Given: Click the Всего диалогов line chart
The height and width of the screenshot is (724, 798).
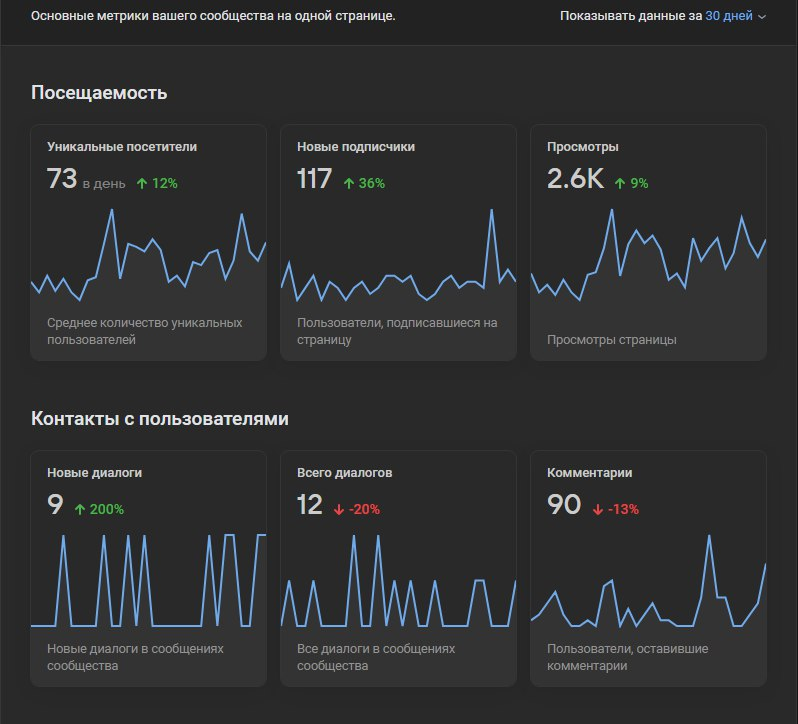Looking at the screenshot, I should pos(398,581).
